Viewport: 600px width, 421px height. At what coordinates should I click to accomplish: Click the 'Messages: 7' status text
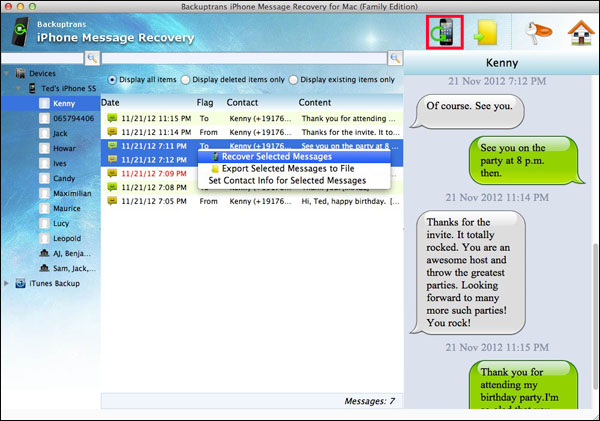tap(369, 401)
